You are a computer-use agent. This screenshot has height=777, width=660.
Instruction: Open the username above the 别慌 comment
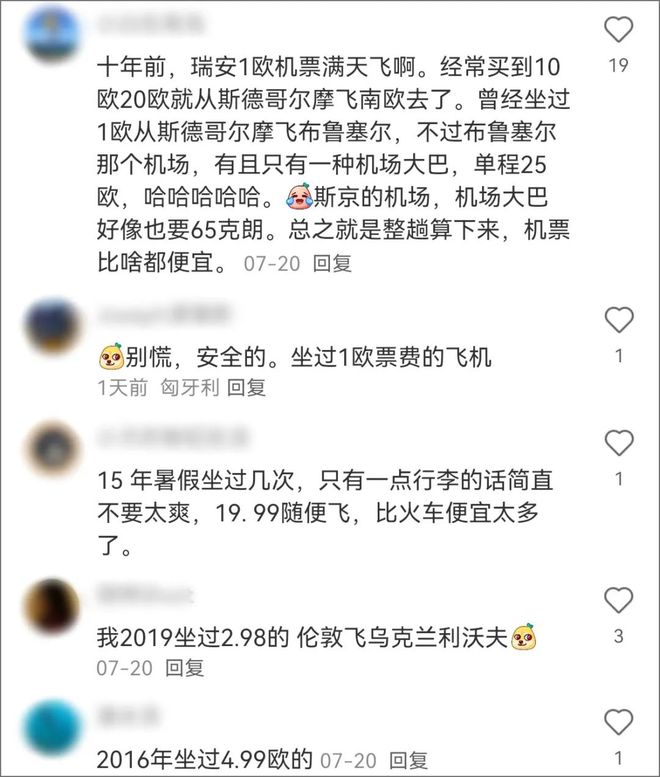pos(164,315)
